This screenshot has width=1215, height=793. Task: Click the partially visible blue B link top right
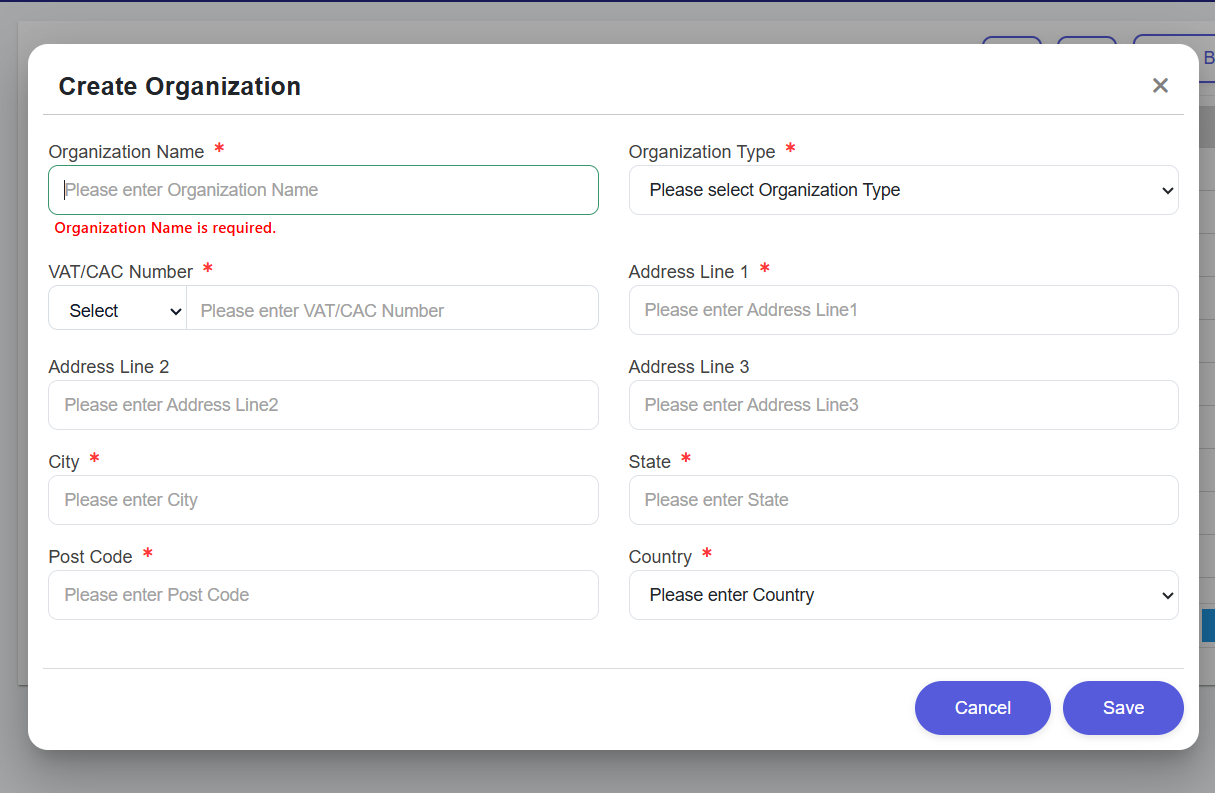click(1208, 57)
